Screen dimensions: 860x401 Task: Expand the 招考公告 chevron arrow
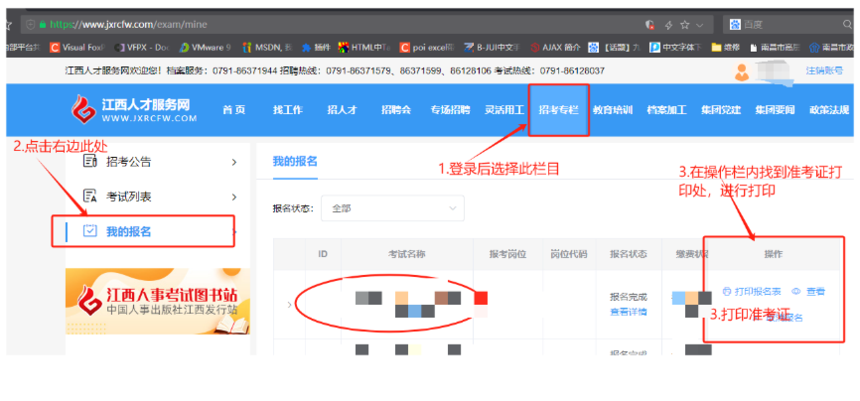[x=234, y=162]
